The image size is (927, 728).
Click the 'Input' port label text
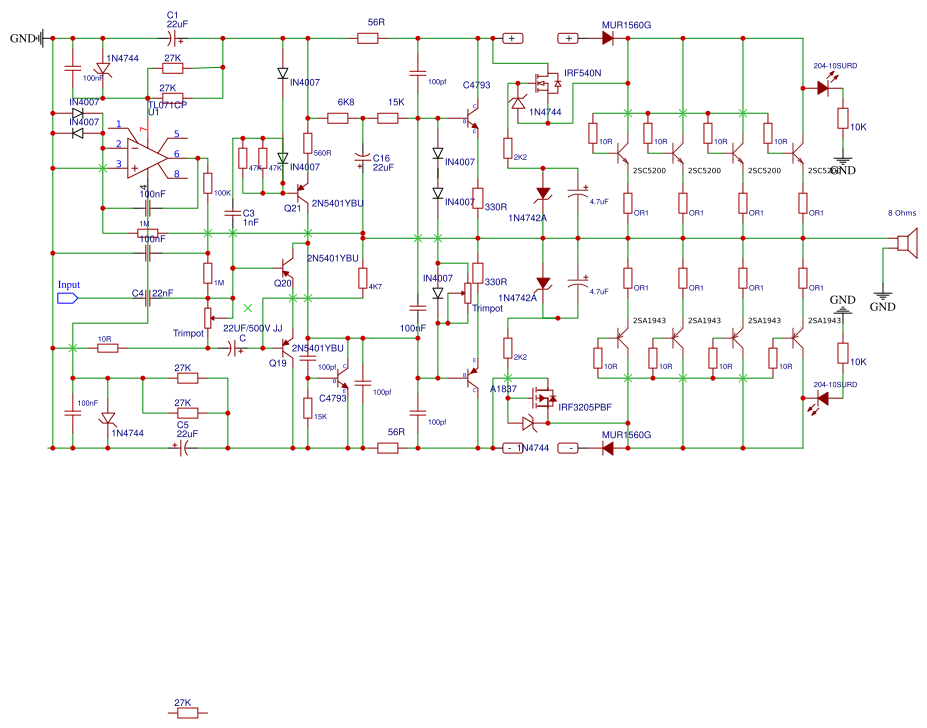[69, 284]
